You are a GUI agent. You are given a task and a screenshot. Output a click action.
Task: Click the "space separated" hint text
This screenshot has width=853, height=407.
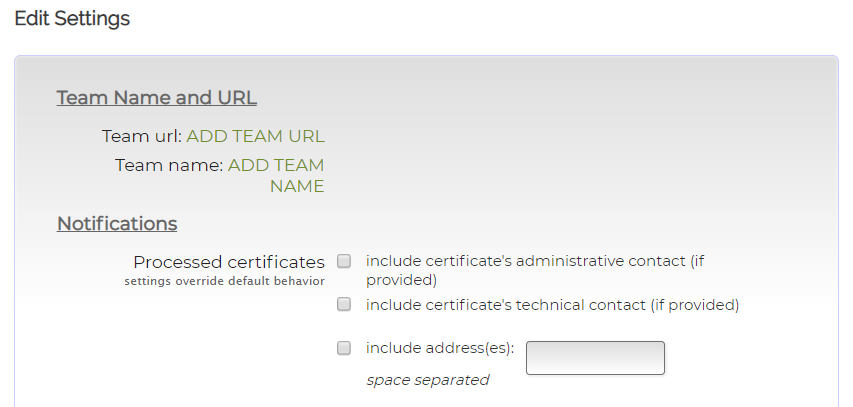pos(427,380)
